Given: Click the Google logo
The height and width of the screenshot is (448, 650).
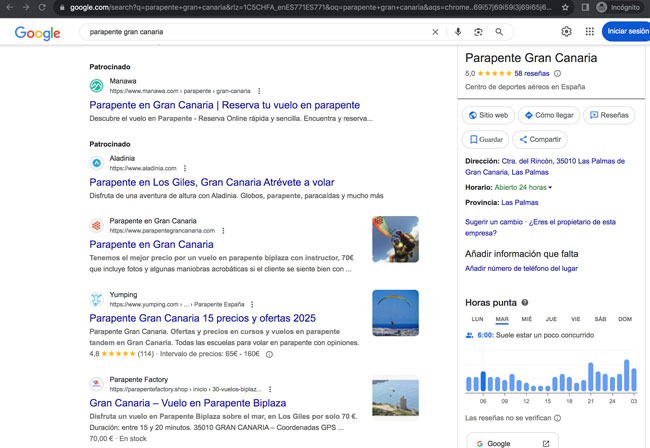Looking at the screenshot, I should [x=38, y=33].
